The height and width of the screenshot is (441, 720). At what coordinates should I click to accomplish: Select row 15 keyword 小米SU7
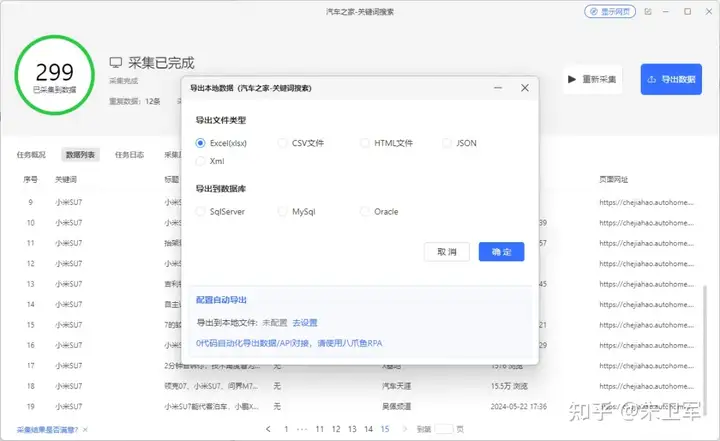69,325
